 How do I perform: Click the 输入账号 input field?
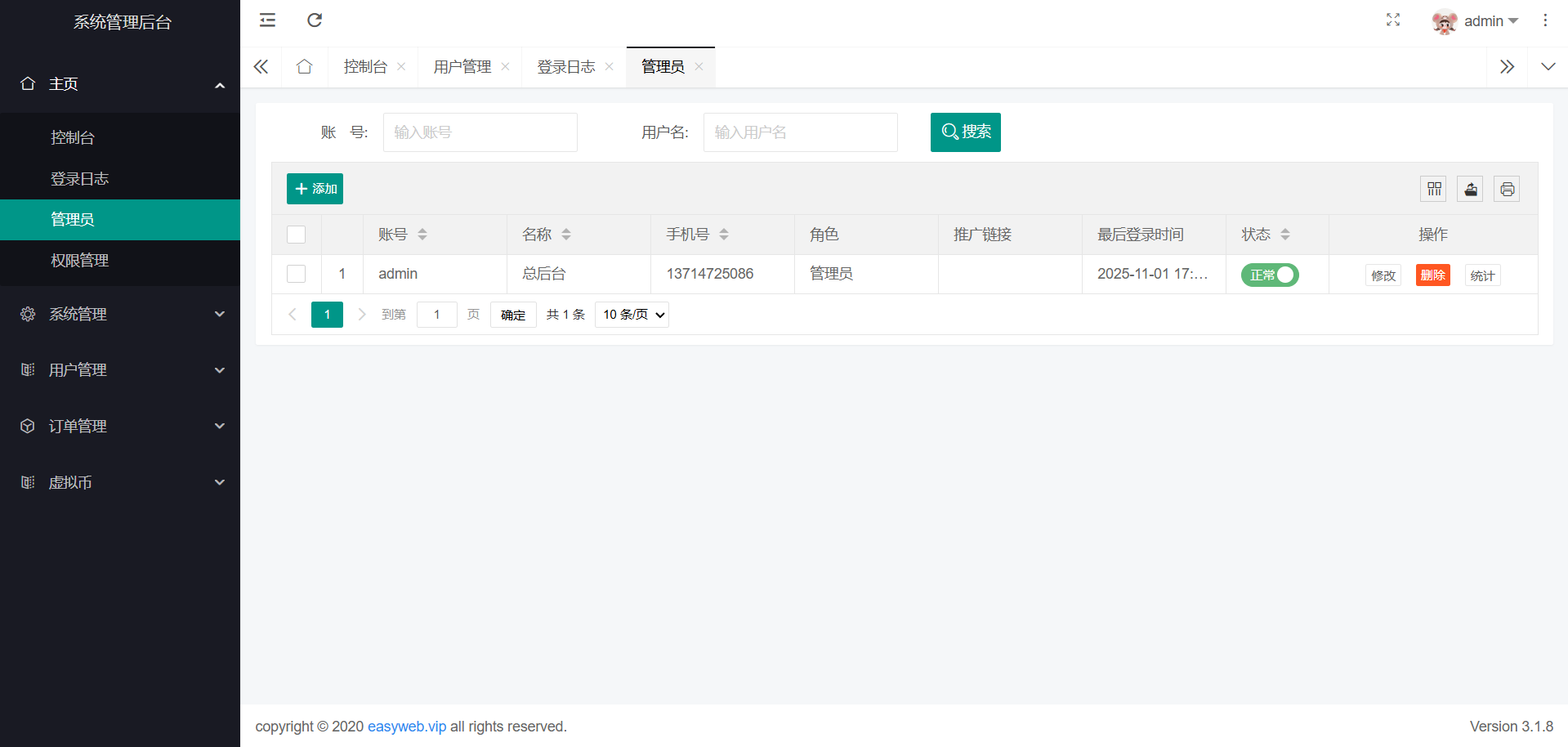[480, 132]
